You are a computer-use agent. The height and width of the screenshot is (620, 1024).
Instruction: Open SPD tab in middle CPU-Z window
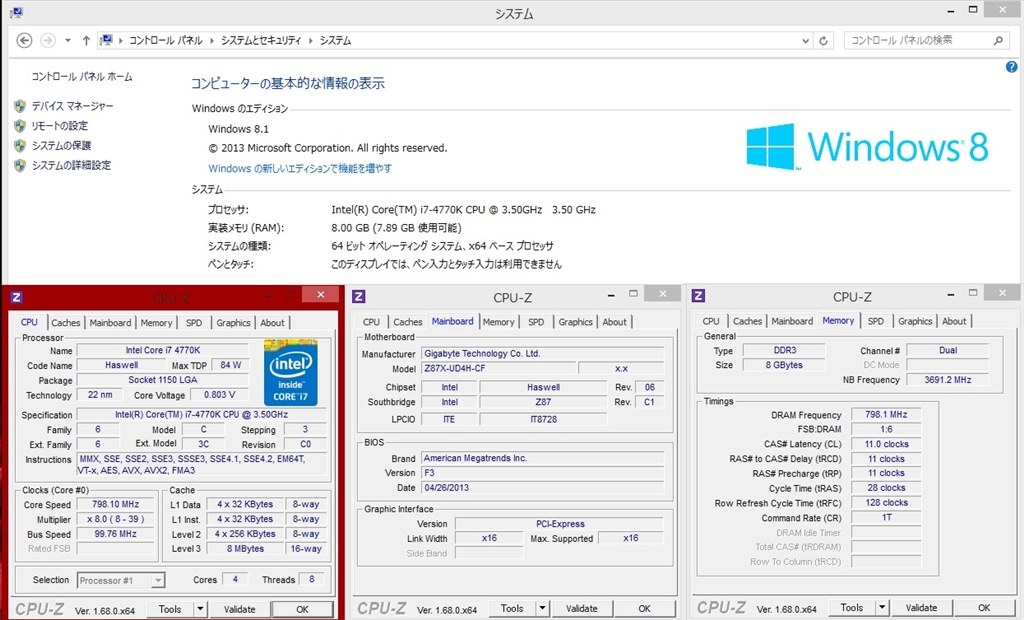click(x=536, y=322)
